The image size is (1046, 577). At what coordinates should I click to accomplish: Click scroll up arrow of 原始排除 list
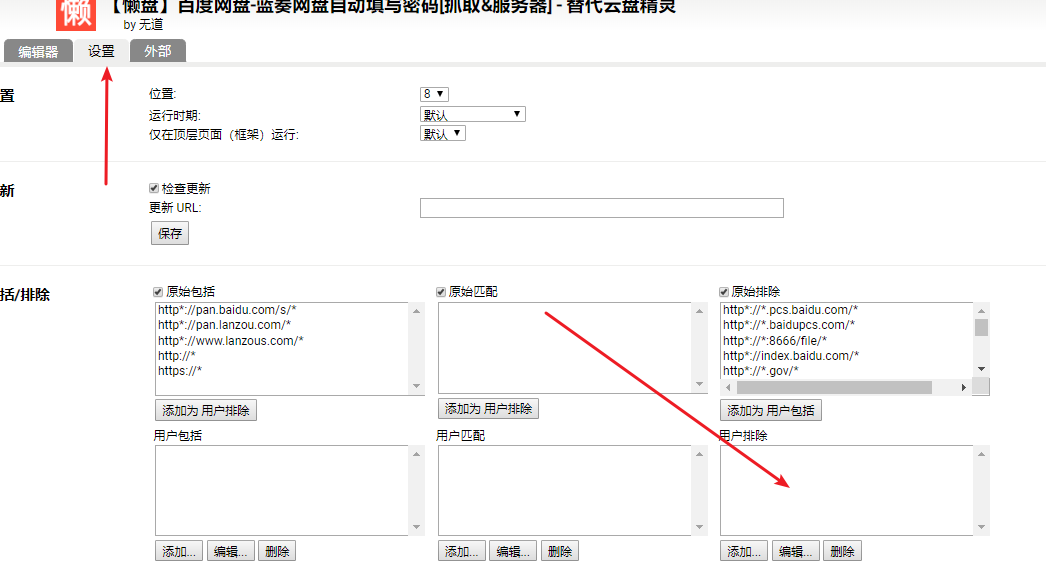click(981, 311)
